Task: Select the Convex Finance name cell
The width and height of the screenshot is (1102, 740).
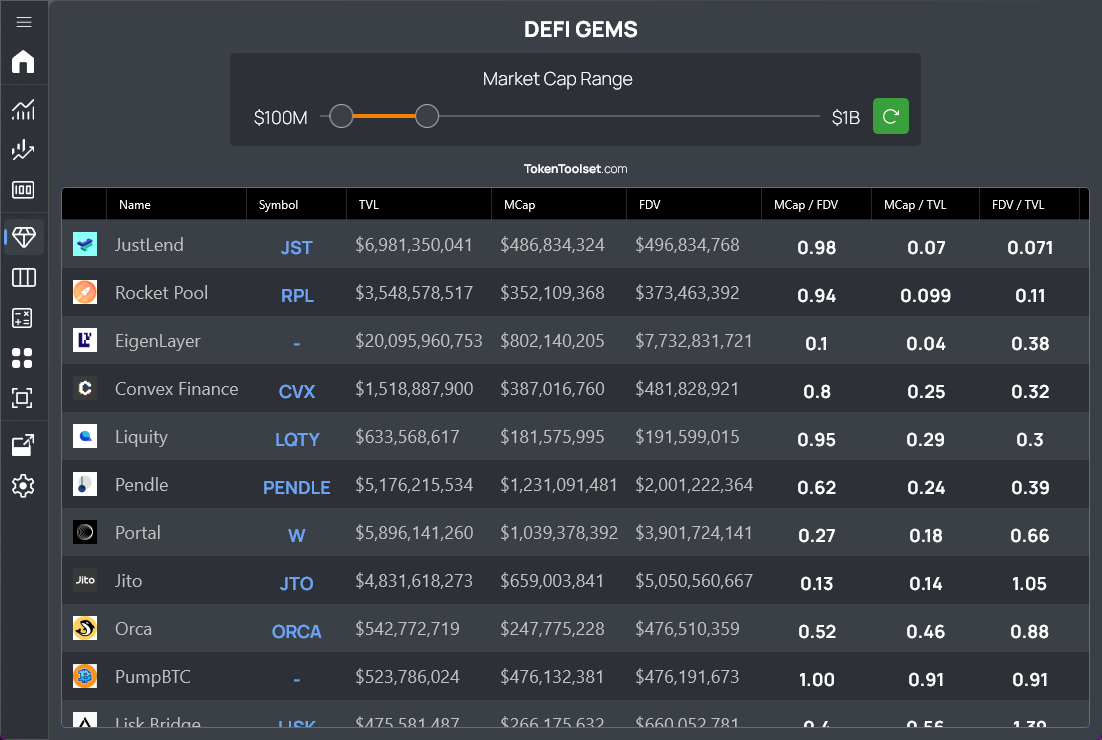Action: pos(176,389)
